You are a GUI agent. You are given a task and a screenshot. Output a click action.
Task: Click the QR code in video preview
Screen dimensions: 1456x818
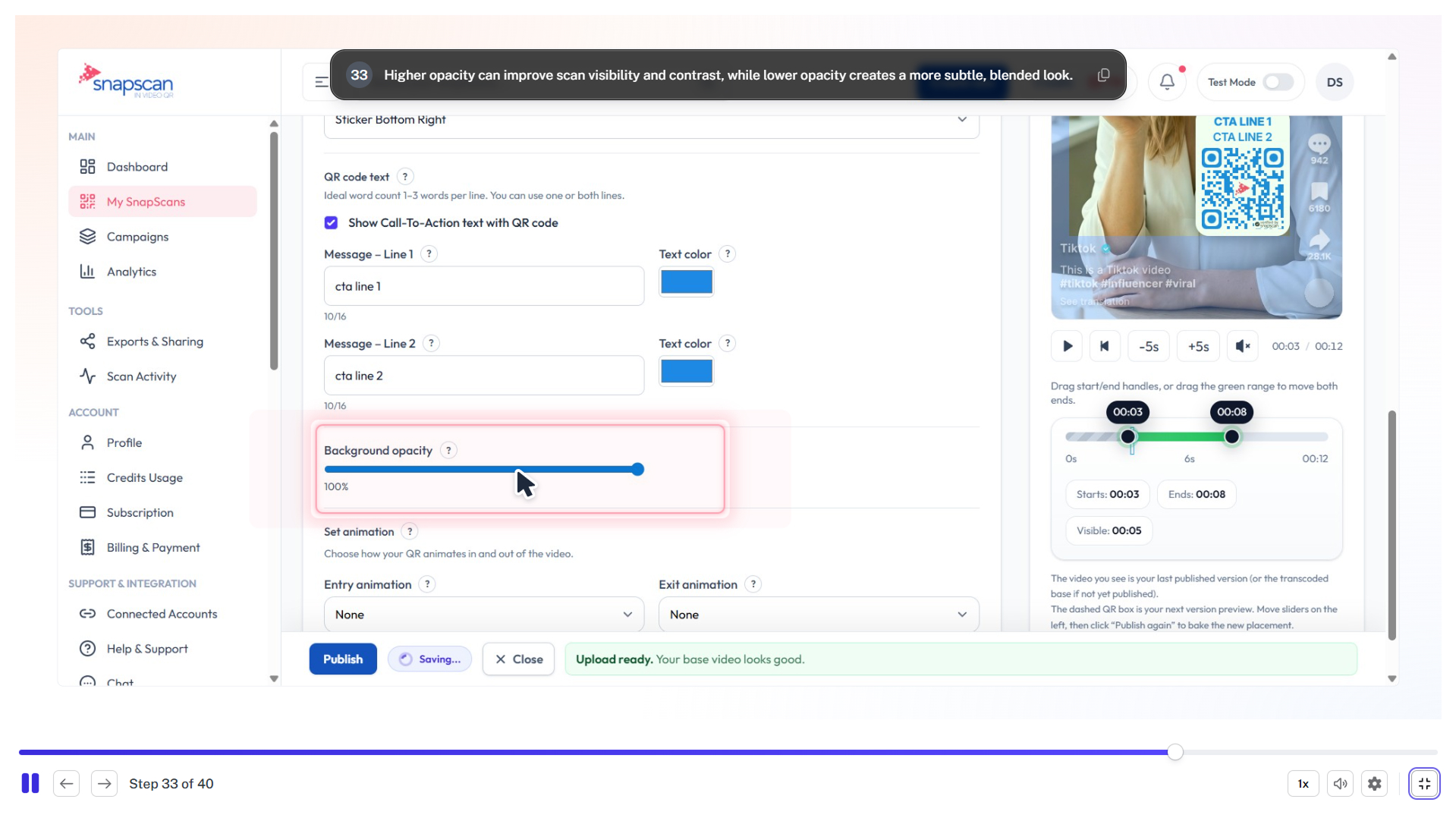click(x=1242, y=189)
